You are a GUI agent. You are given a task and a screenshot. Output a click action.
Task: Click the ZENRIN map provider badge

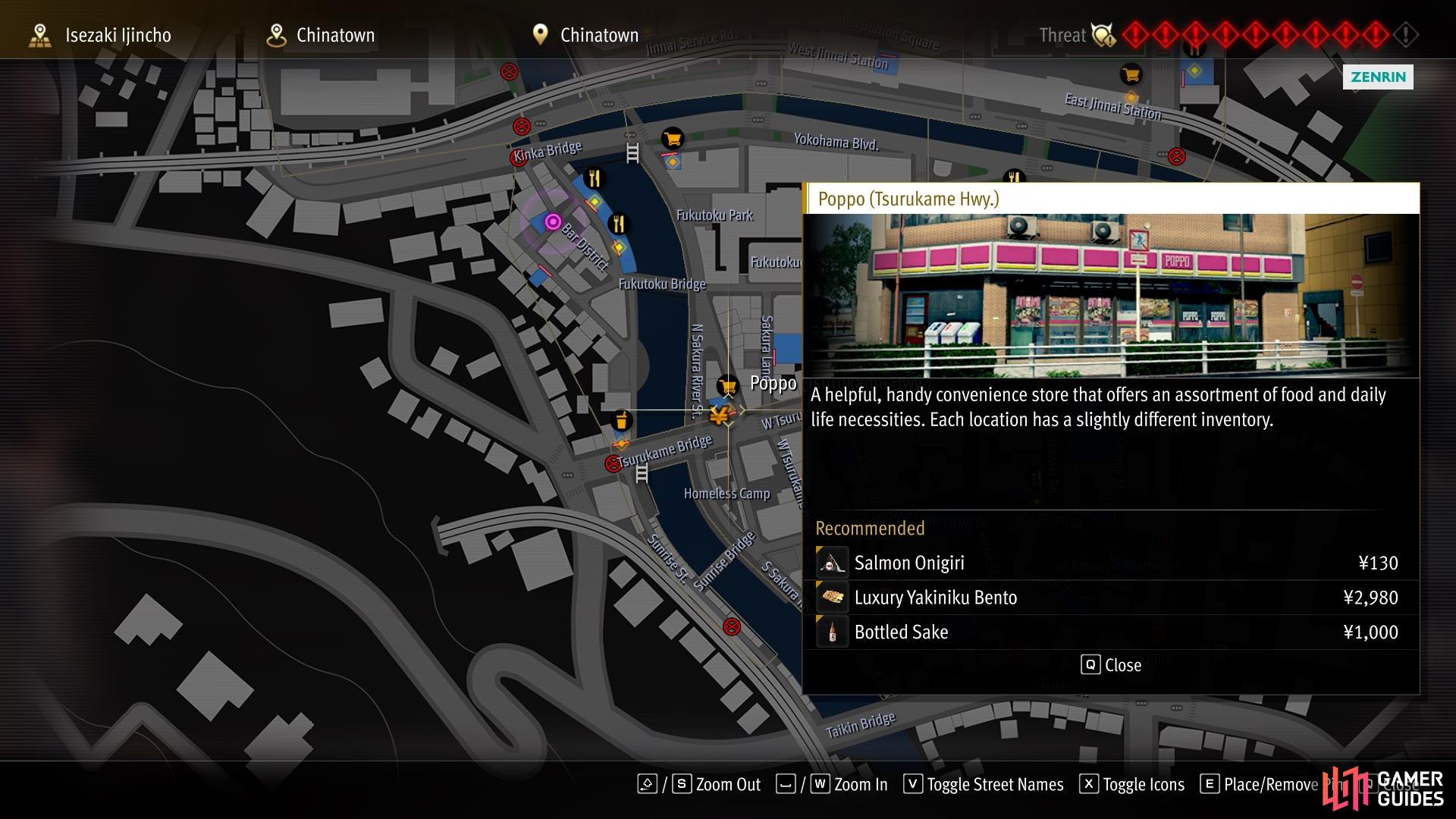point(1378,77)
